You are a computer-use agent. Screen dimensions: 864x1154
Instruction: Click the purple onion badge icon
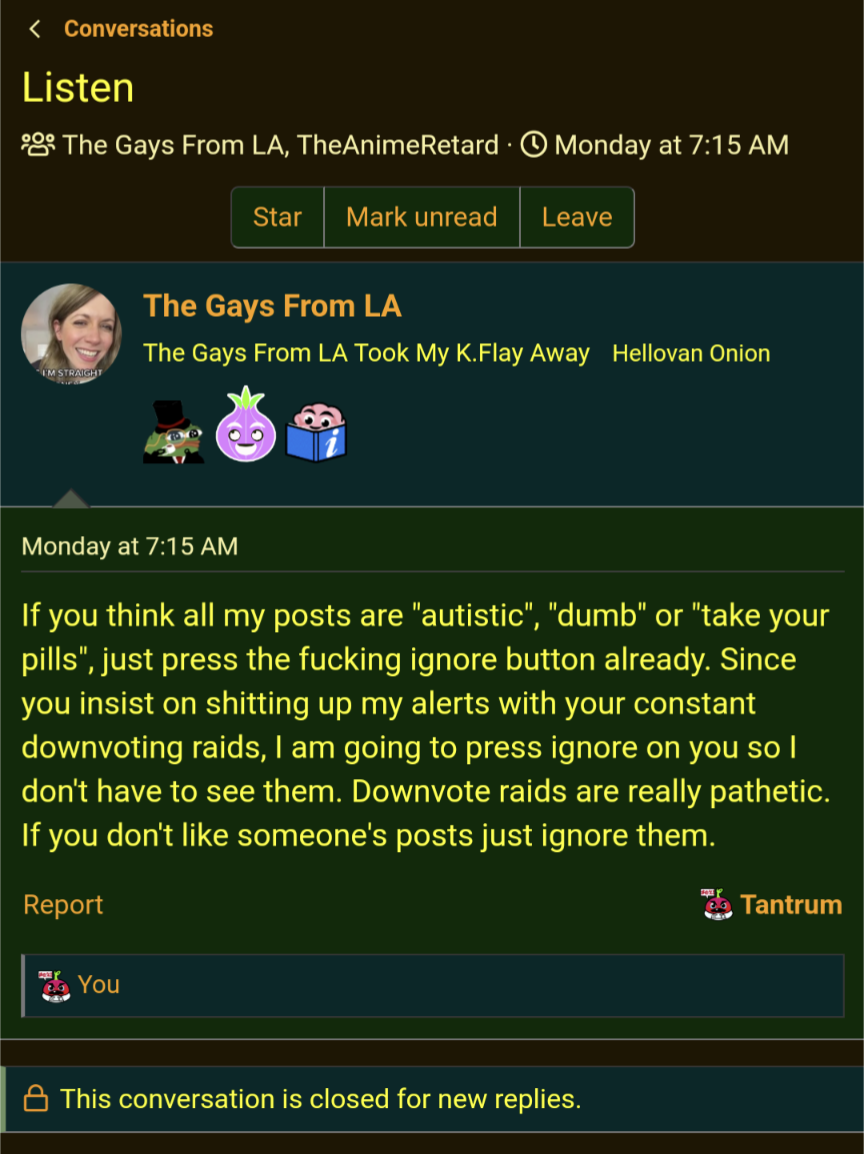(x=246, y=425)
